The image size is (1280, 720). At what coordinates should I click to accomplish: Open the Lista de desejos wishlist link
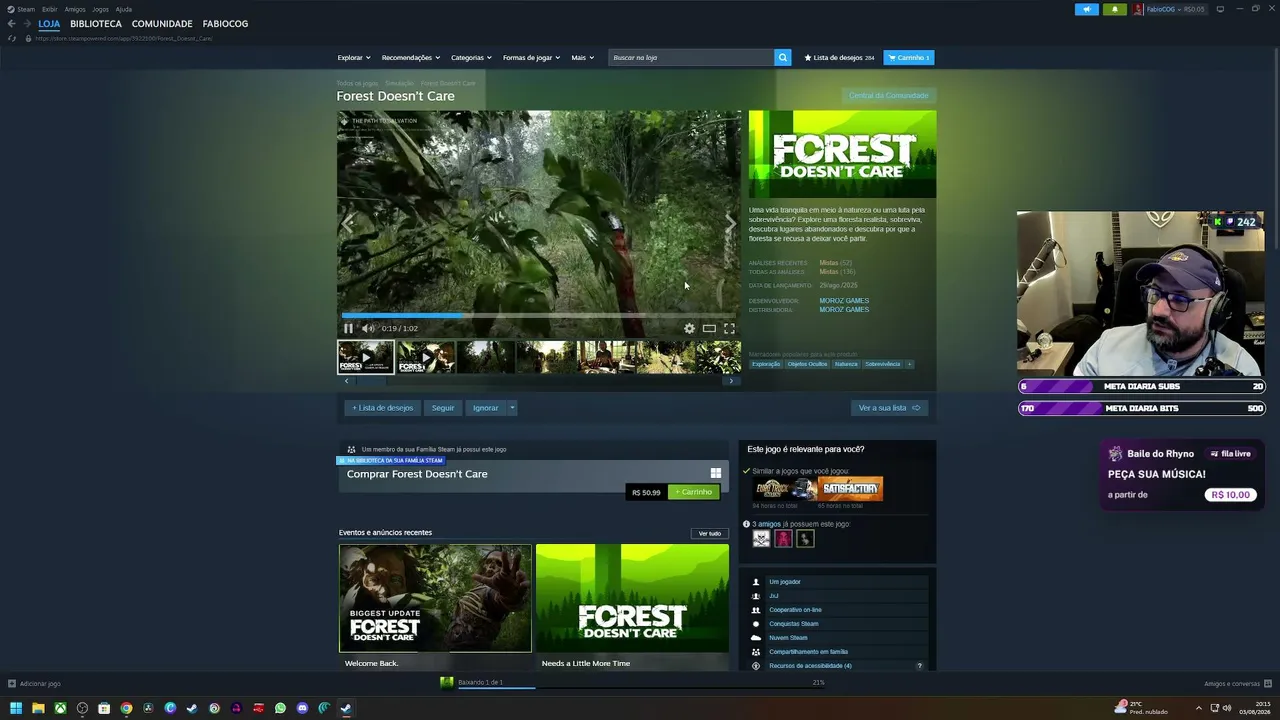(x=839, y=57)
